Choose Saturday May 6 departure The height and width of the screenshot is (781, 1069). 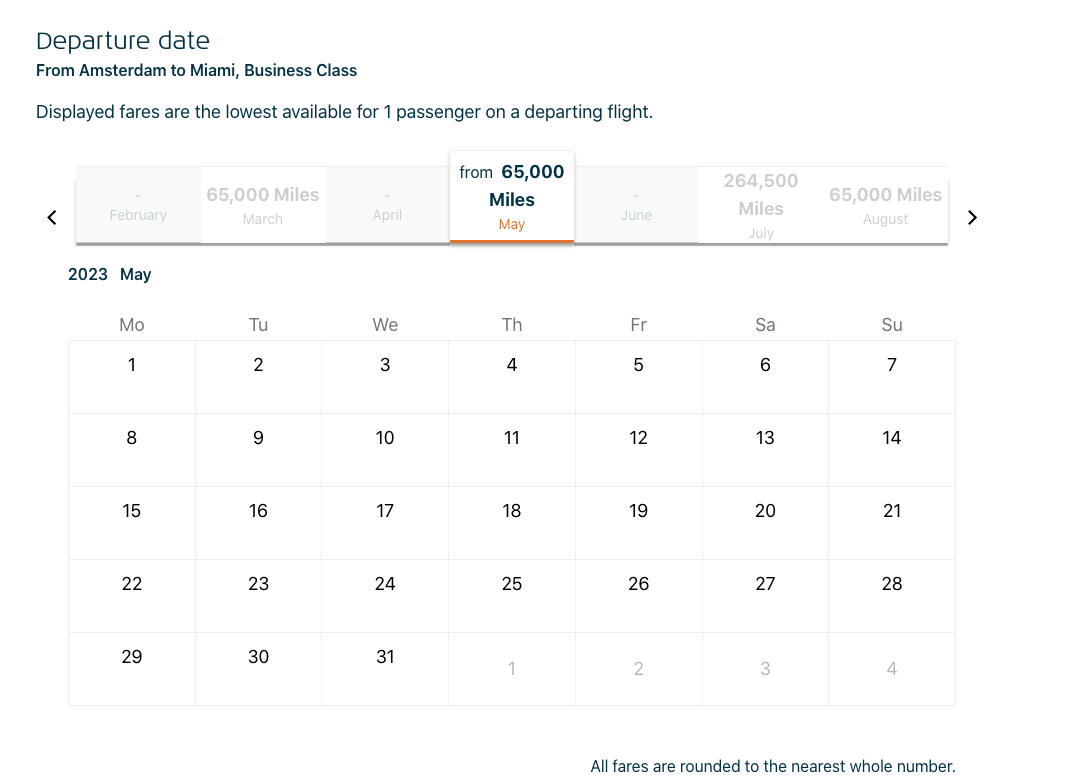765,376
